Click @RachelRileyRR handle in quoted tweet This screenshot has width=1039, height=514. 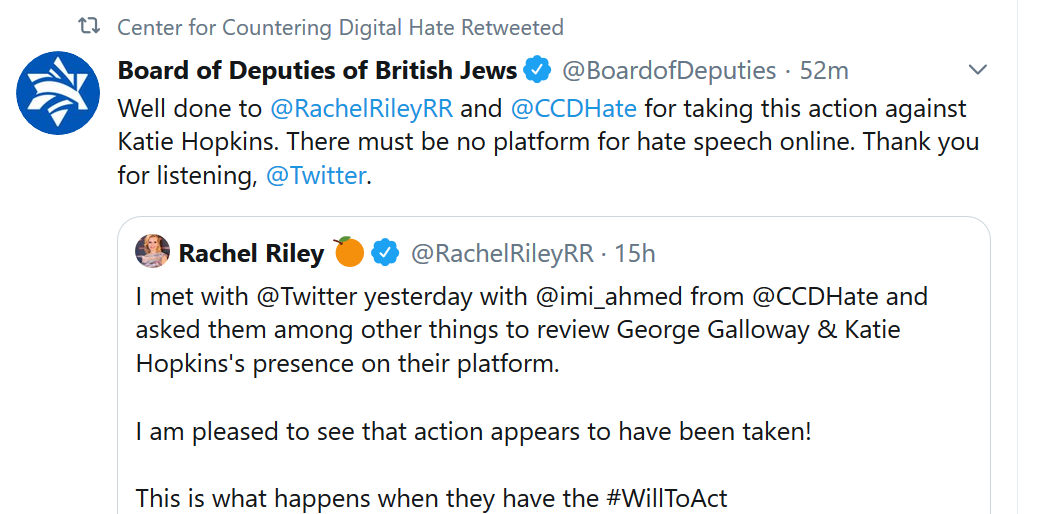(x=502, y=254)
